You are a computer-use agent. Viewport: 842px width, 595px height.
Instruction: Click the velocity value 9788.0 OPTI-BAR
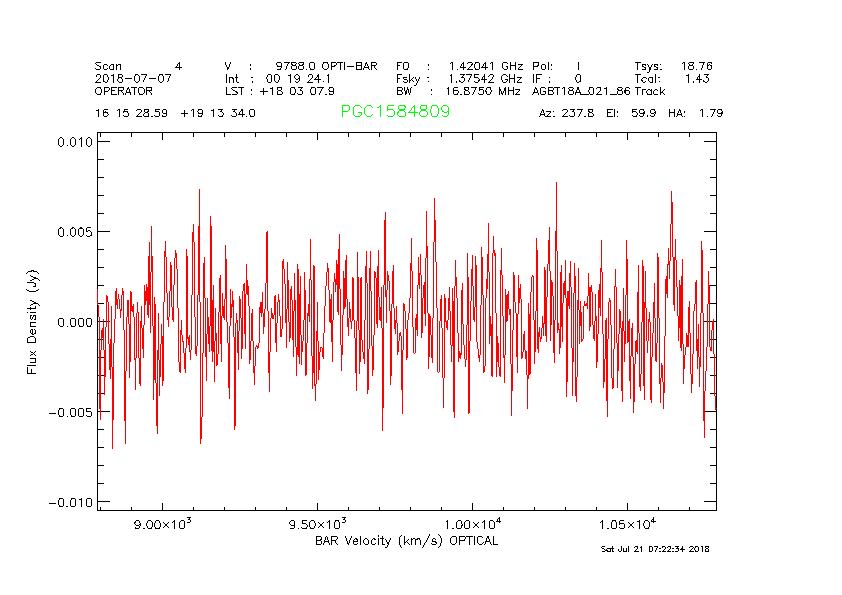(326, 66)
